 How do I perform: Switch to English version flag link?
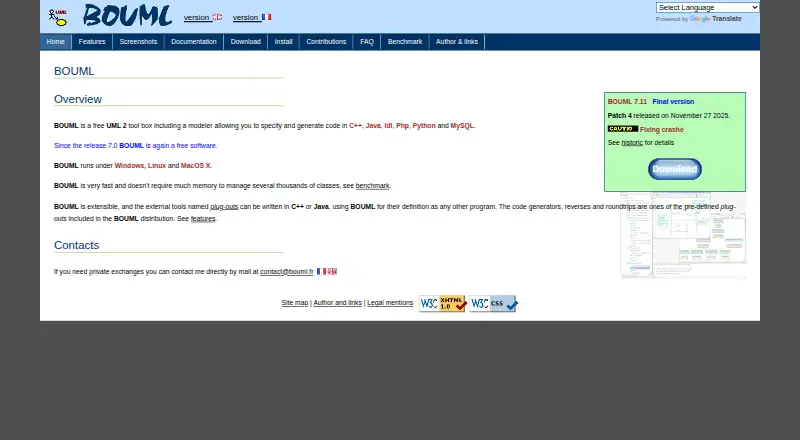coord(203,17)
